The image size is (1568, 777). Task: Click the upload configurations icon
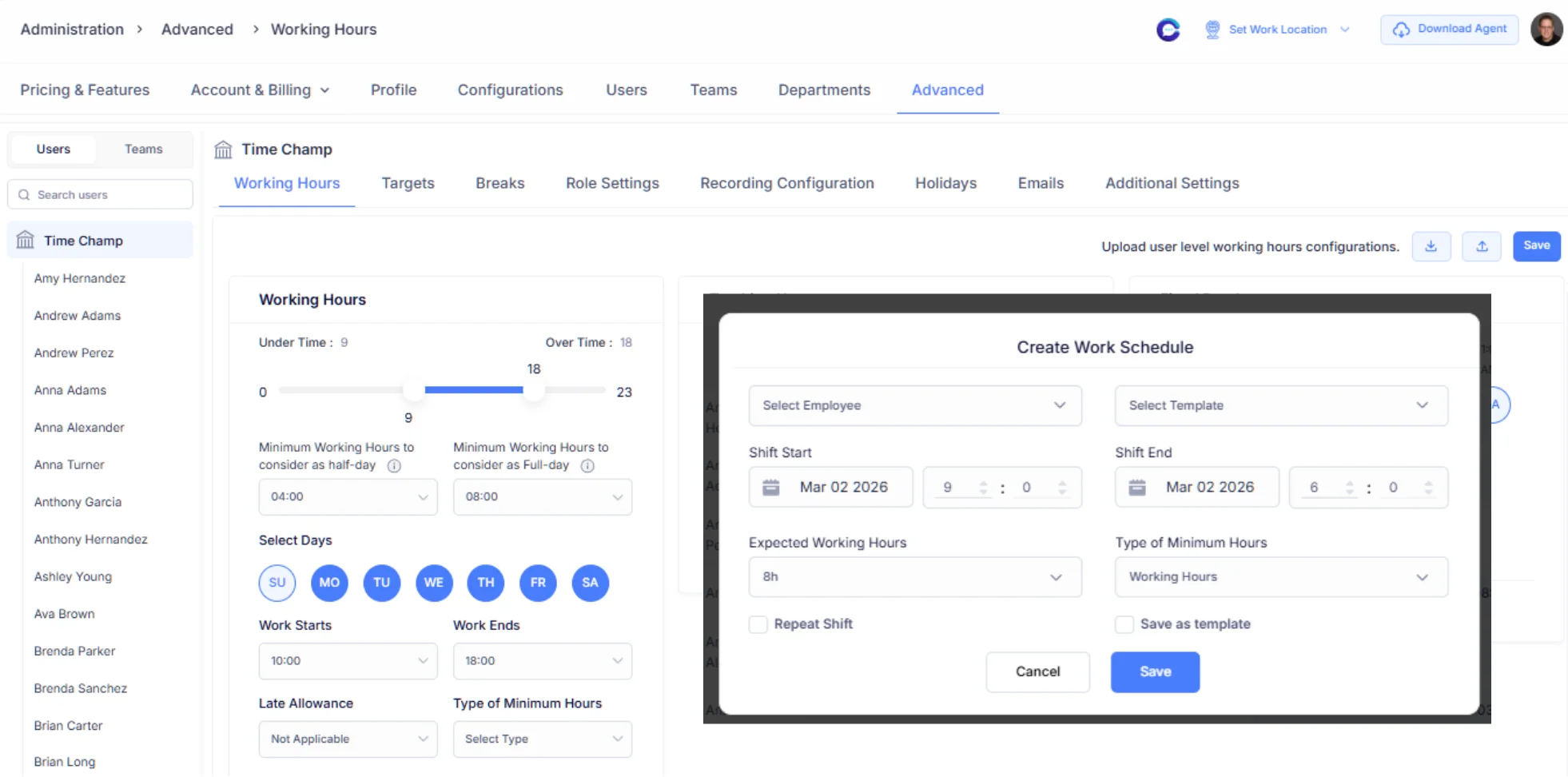pyautogui.click(x=1482, y=246)
